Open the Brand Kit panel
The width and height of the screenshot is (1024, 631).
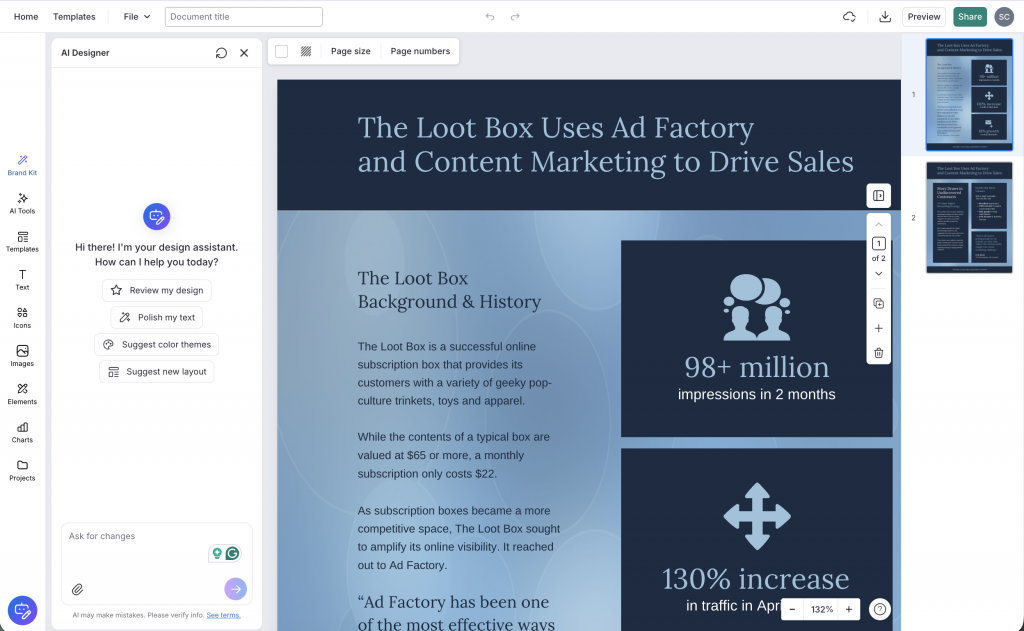pos(22,165)
